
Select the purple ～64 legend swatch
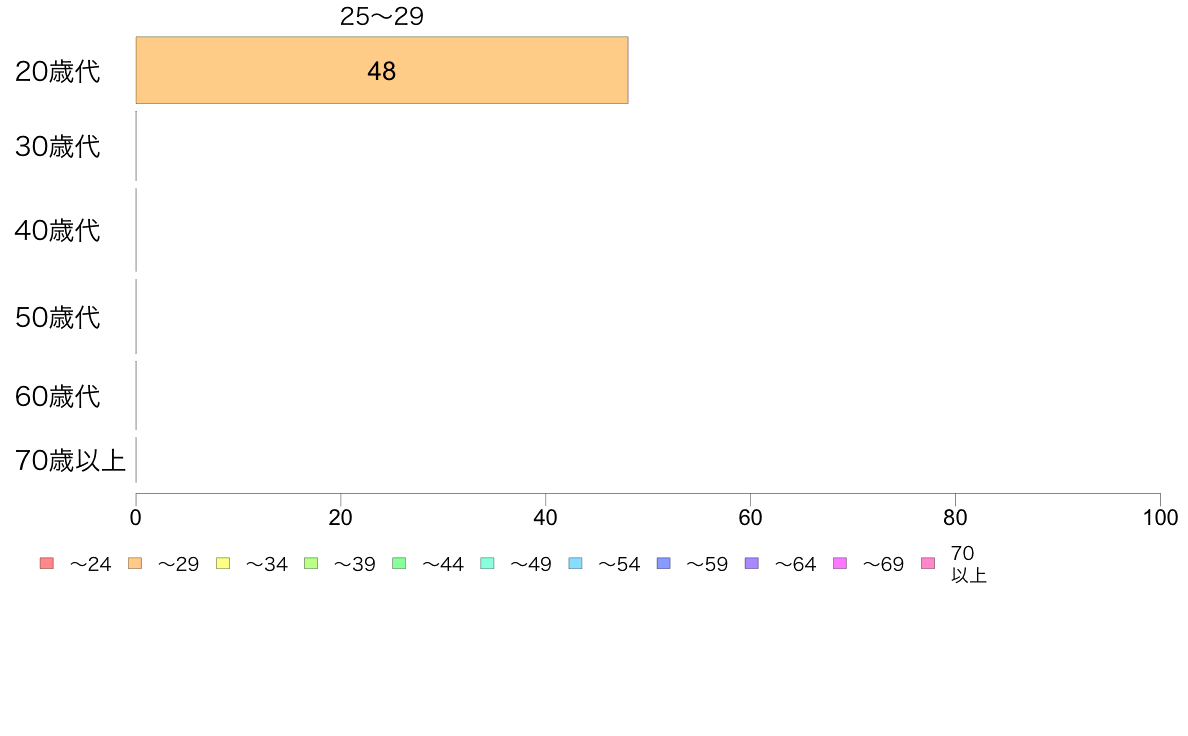[752, 563]
